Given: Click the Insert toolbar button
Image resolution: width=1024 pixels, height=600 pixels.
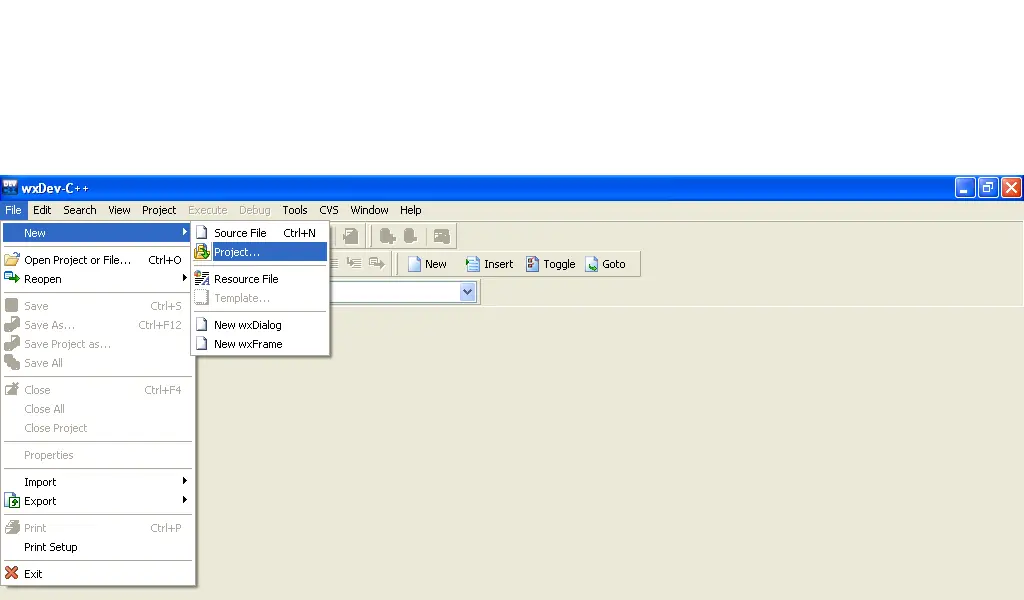Looking at the screenshot, I should click(x=490, y=264).
